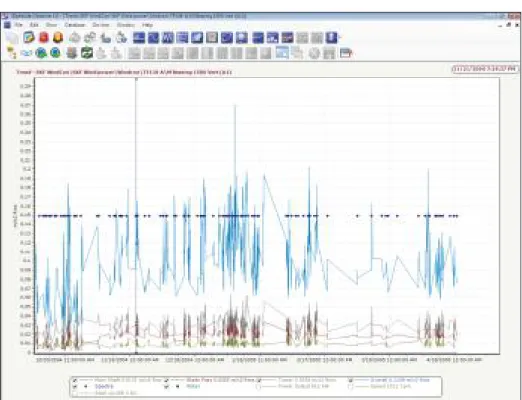Viewport: 522px width, 400px height.
Task: Open the File menu
Action: coord(18,25)
